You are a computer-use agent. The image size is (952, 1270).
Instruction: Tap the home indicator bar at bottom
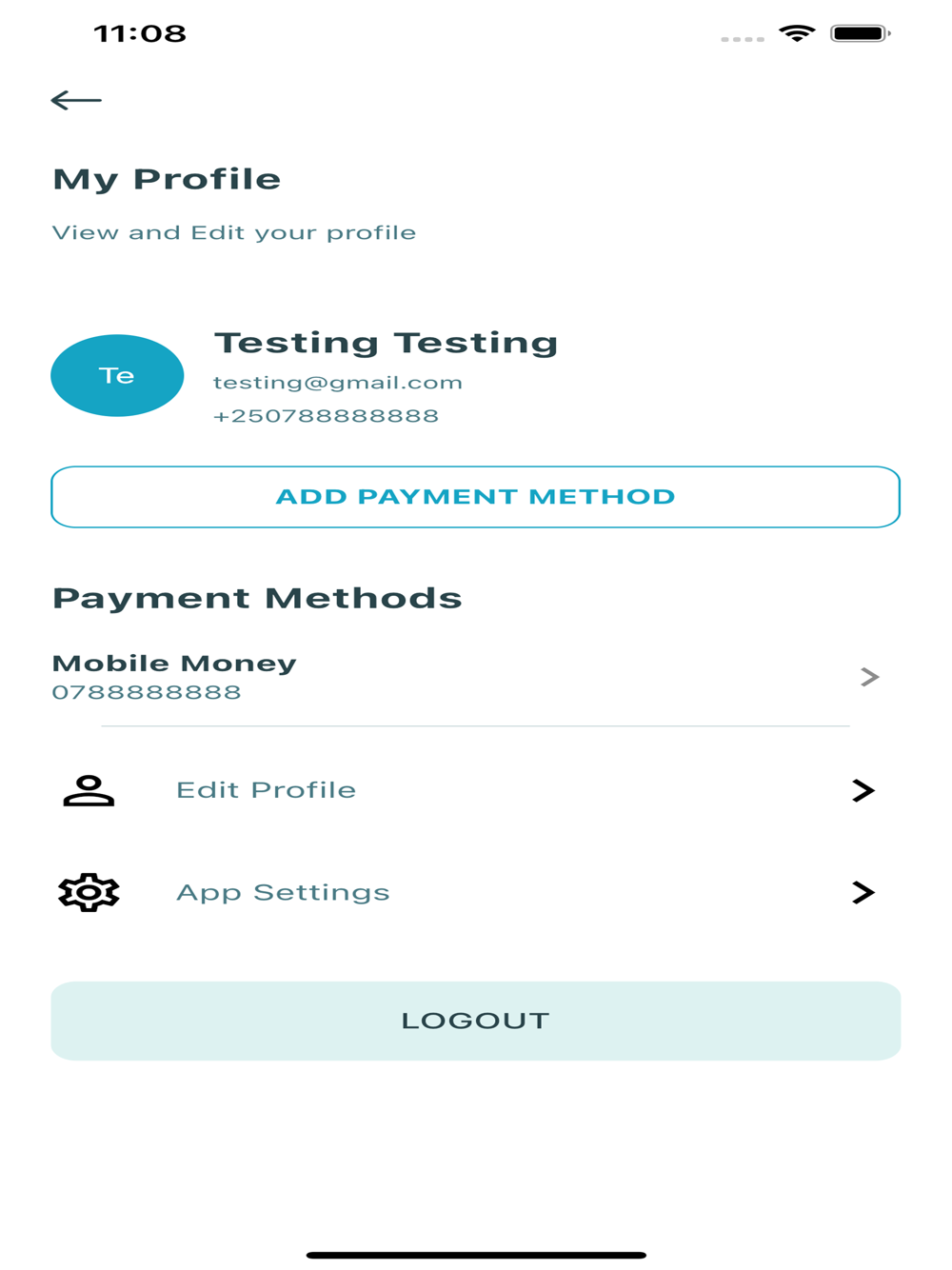[476, 1255]
